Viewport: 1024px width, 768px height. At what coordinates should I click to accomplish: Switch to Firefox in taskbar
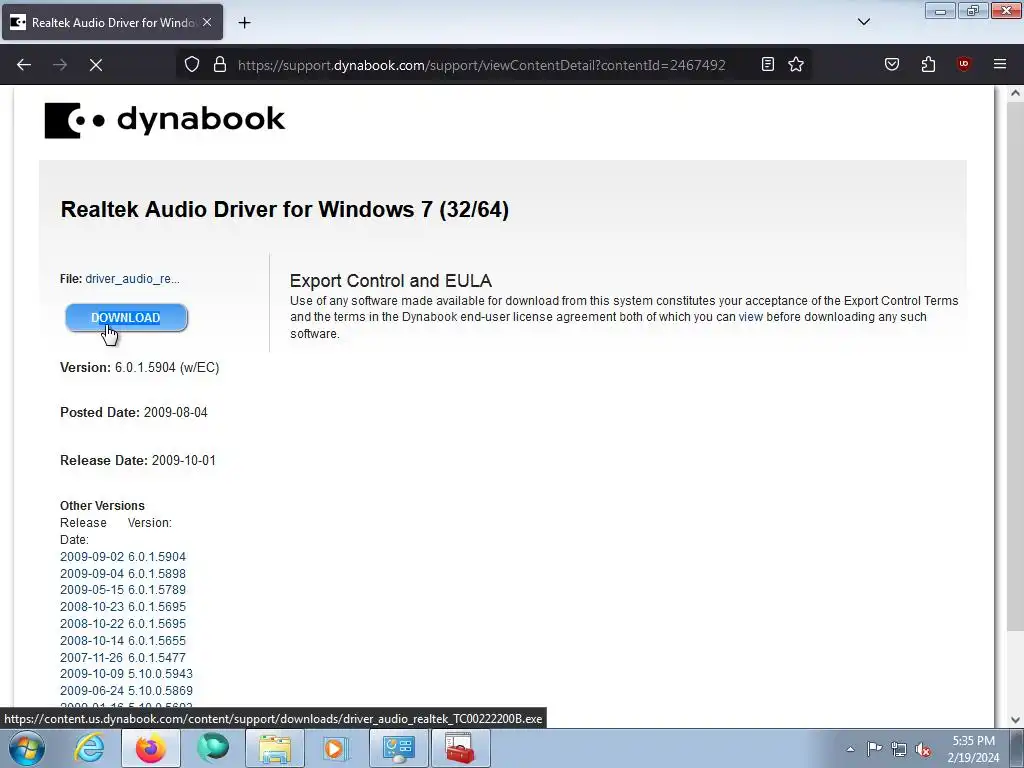pos(151,748)
